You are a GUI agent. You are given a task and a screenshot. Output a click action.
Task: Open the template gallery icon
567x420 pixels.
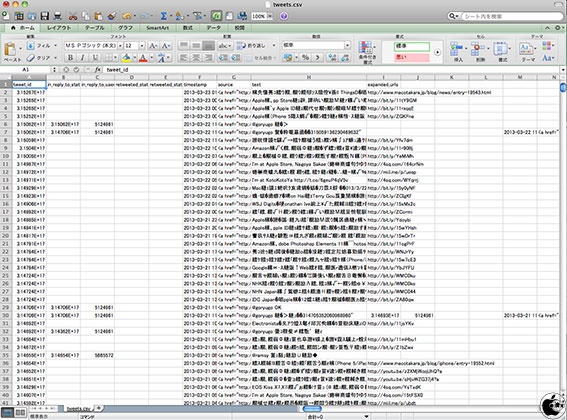(x=19, y=16)
